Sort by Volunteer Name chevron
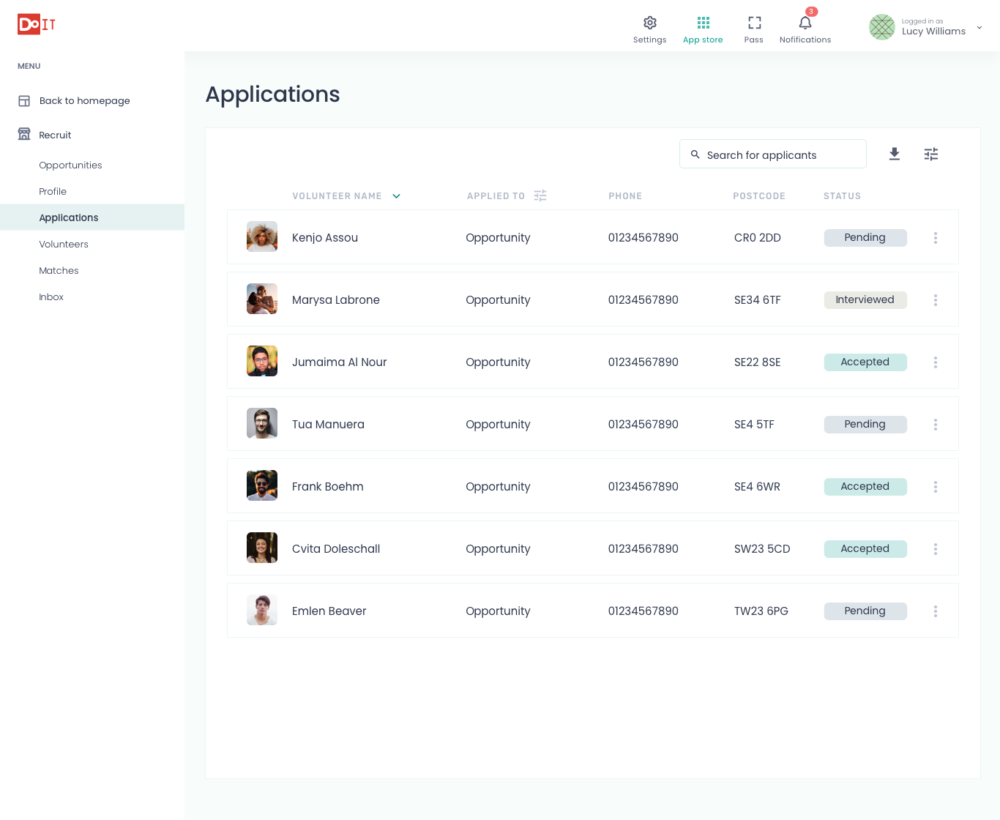This screenshot has width=1000, height=820. pos(397,196)
